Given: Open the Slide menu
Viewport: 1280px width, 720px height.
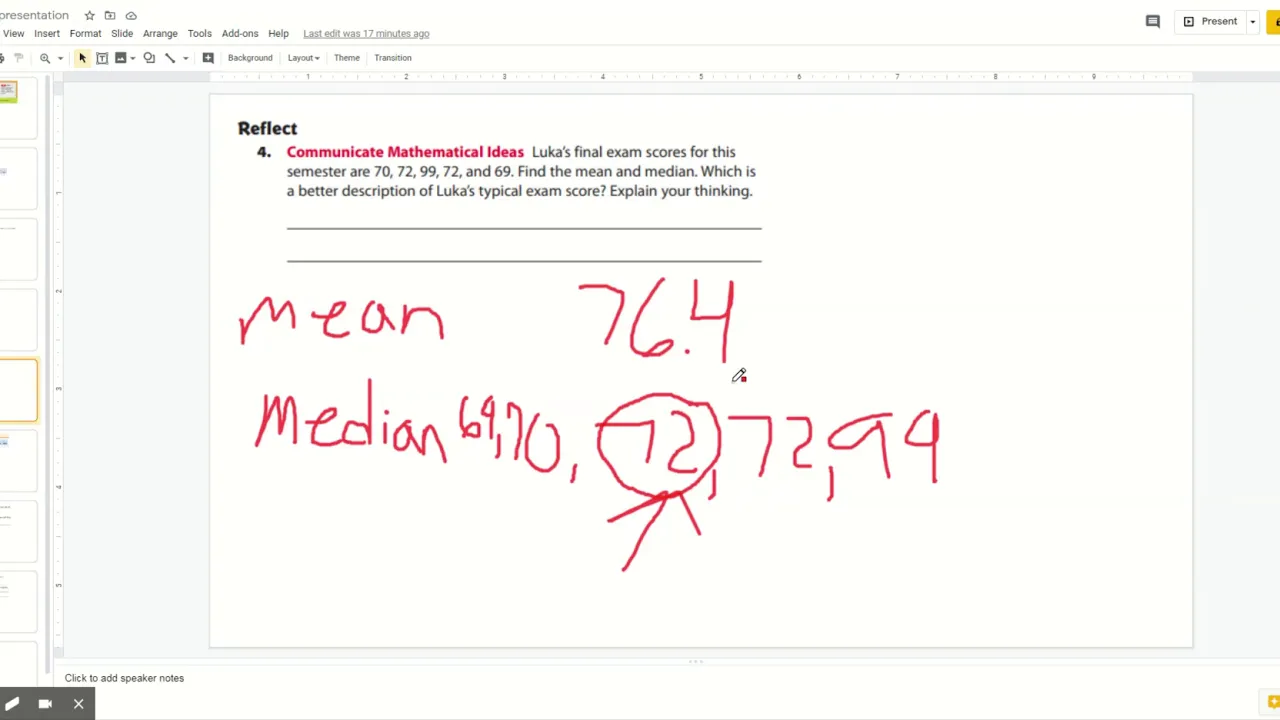Looking at the screenshot, I should point(122,33).
